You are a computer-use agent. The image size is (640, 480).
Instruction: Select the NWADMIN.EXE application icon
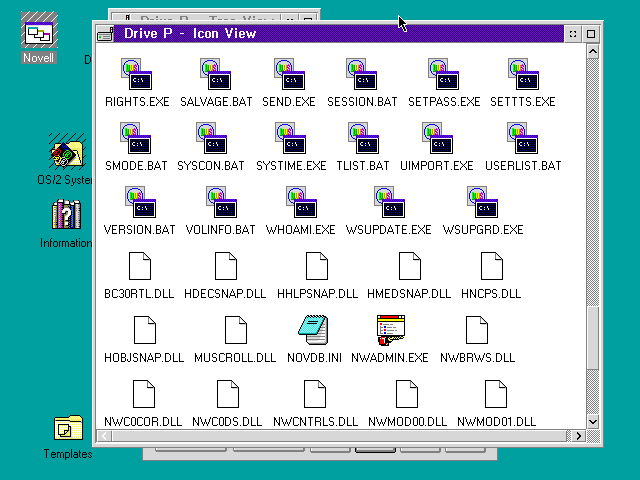[391, 330]
